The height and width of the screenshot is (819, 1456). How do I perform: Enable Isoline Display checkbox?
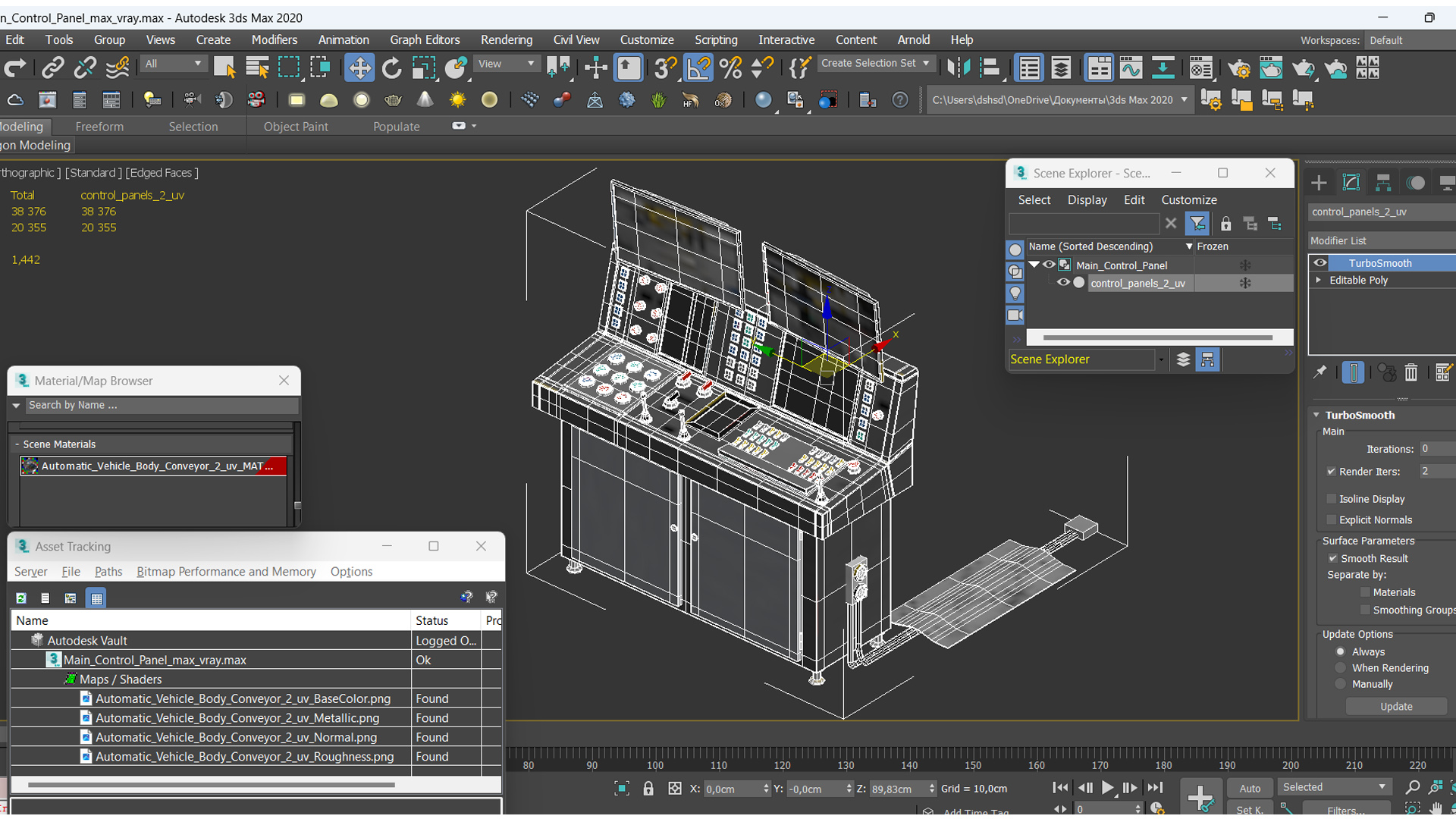pos(1331,499)
